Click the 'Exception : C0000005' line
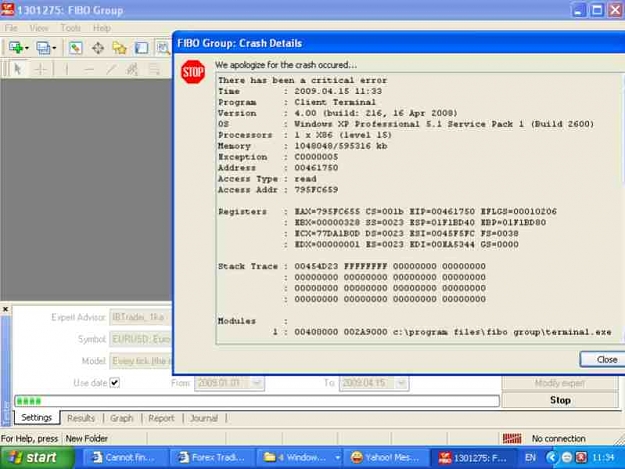The height and width of the screenshot is (469, 625). point(278,157)
